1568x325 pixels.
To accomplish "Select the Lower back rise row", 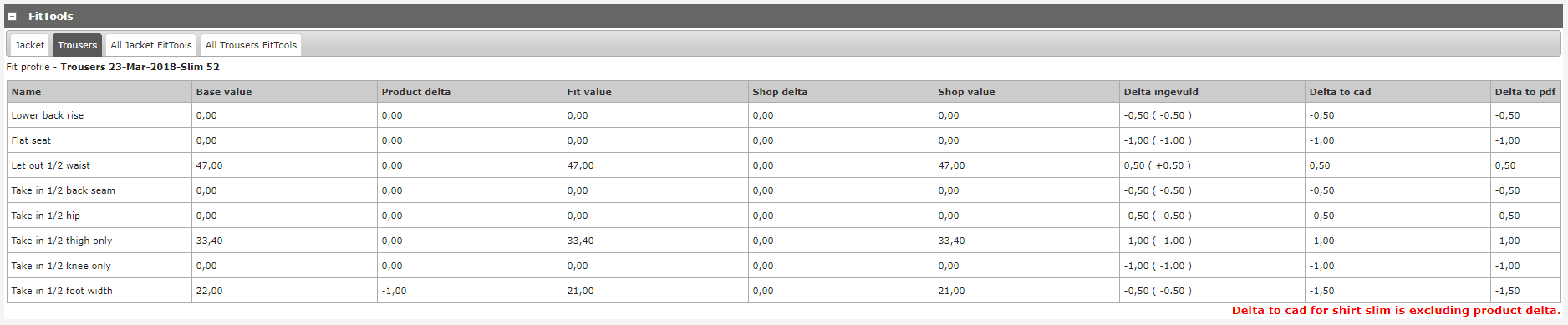I will point(783,115).
